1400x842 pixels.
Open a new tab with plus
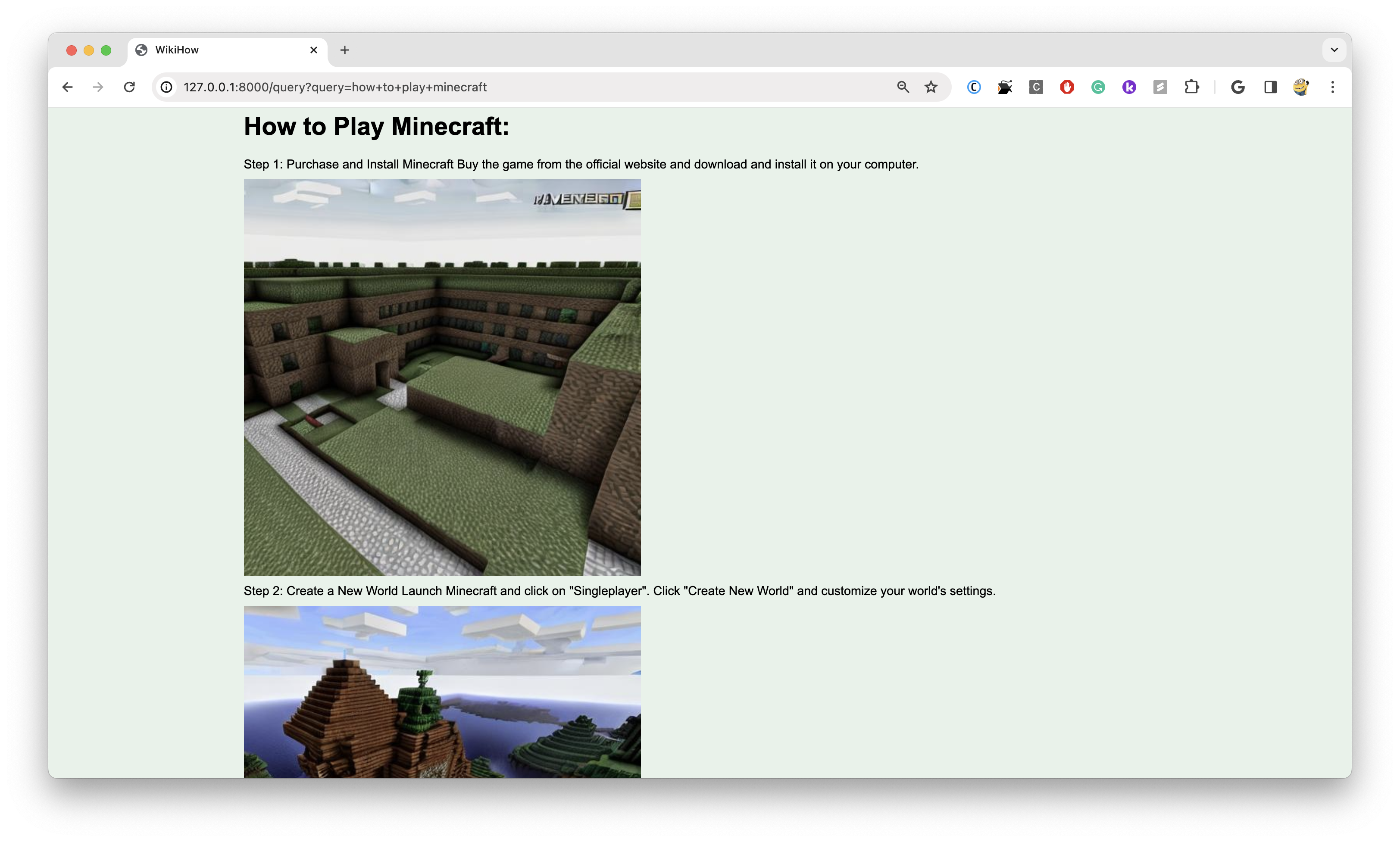344,50
